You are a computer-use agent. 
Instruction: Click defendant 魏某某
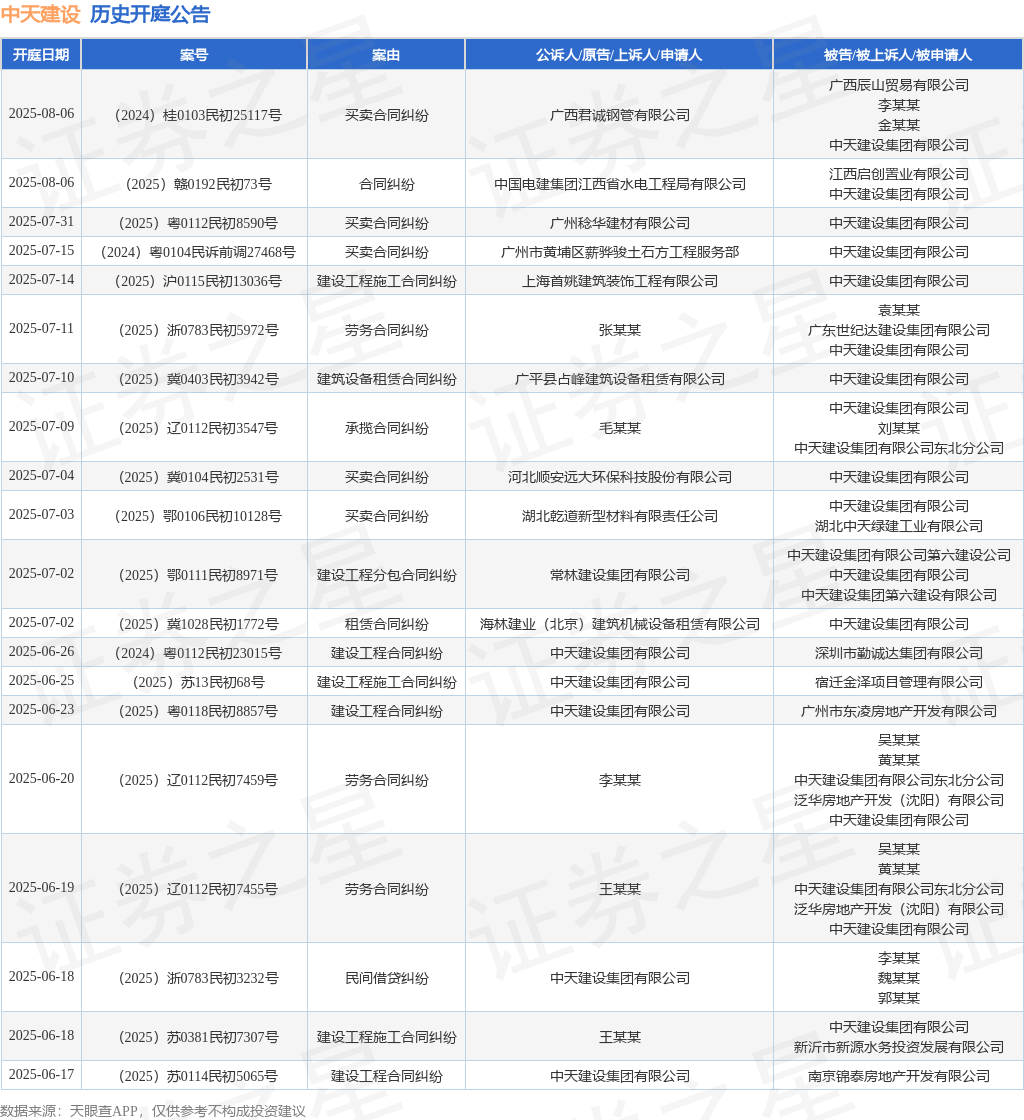tap(899, 979)
